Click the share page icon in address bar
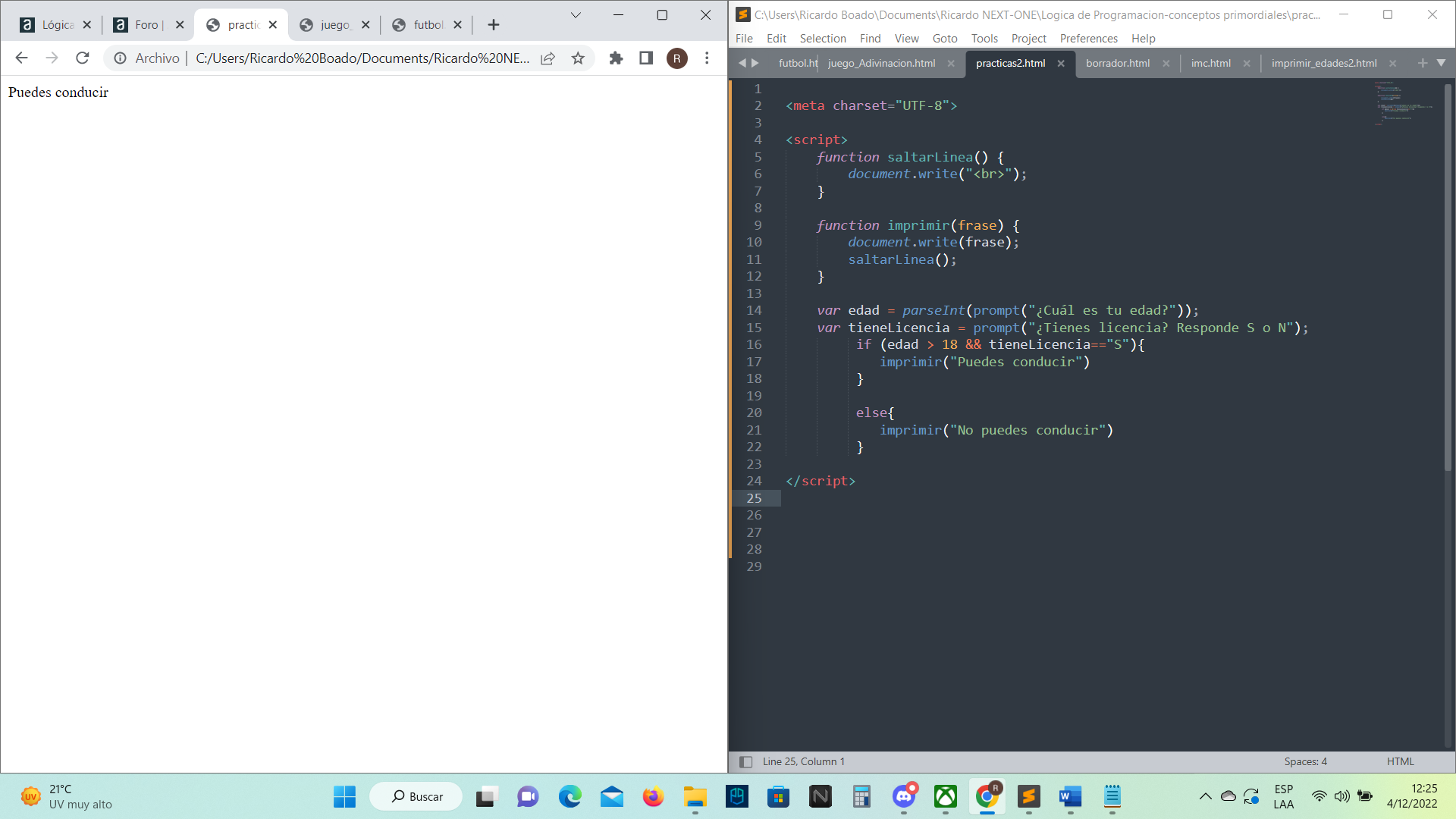 coord(548,58)
